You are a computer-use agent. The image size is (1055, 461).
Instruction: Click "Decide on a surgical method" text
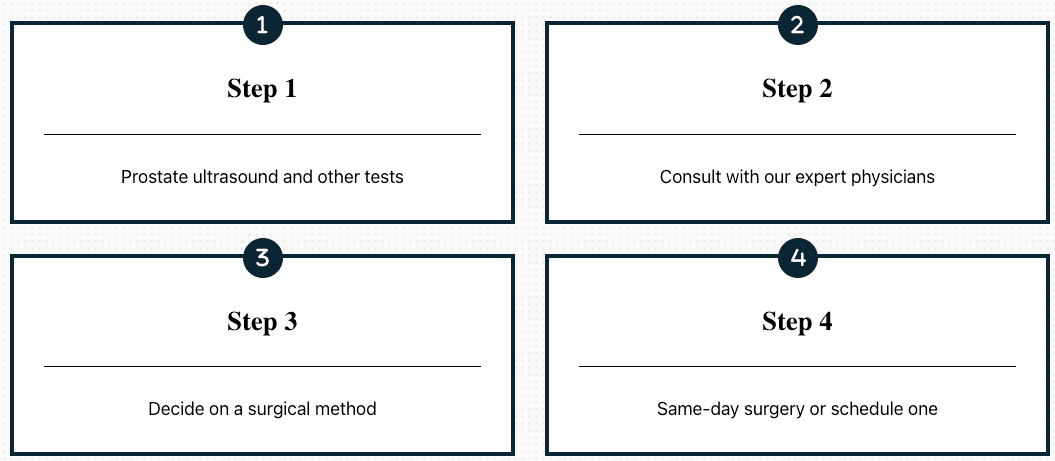tap(262, 409)
